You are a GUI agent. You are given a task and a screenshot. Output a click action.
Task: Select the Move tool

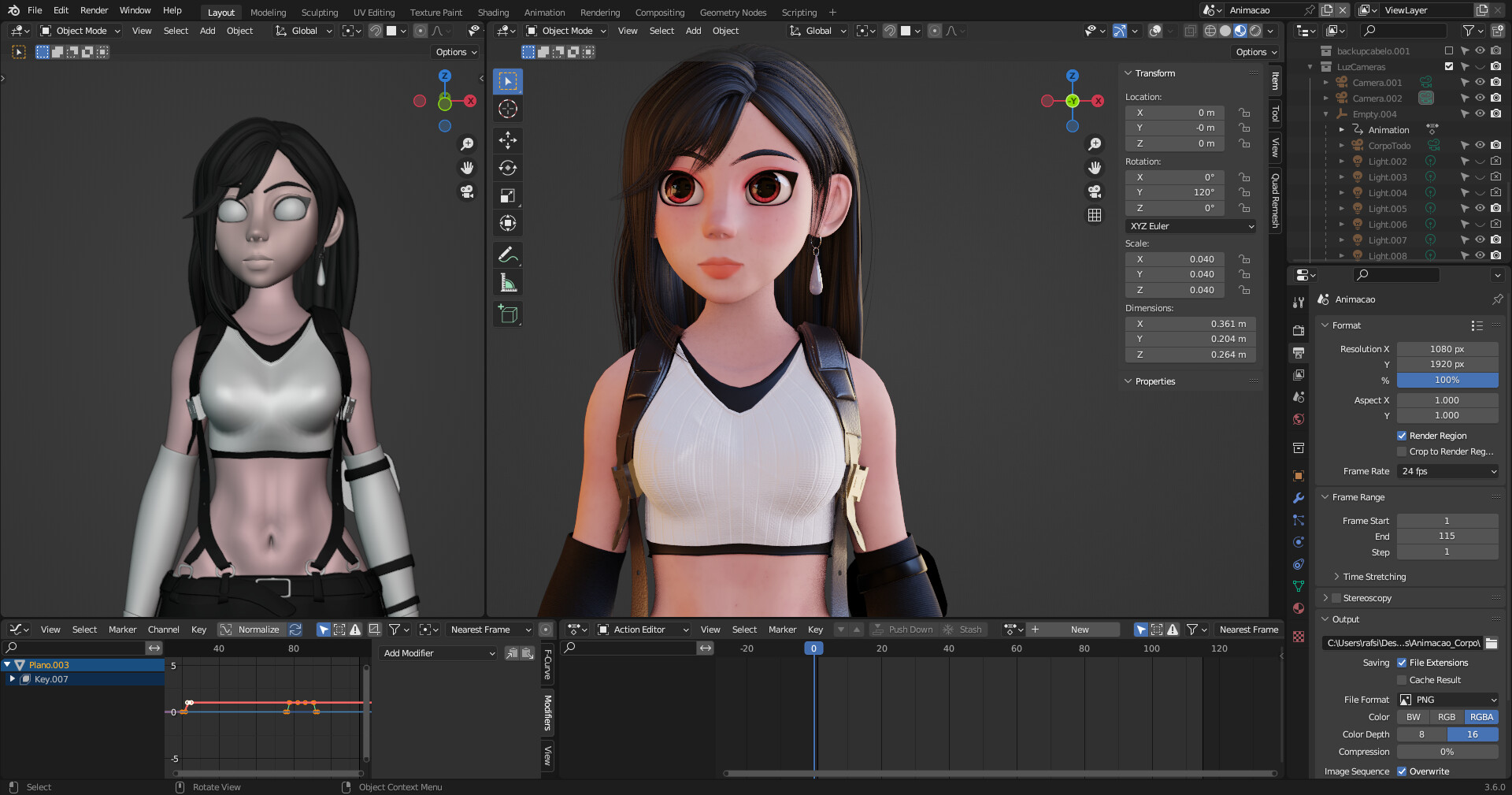[508, 140]
